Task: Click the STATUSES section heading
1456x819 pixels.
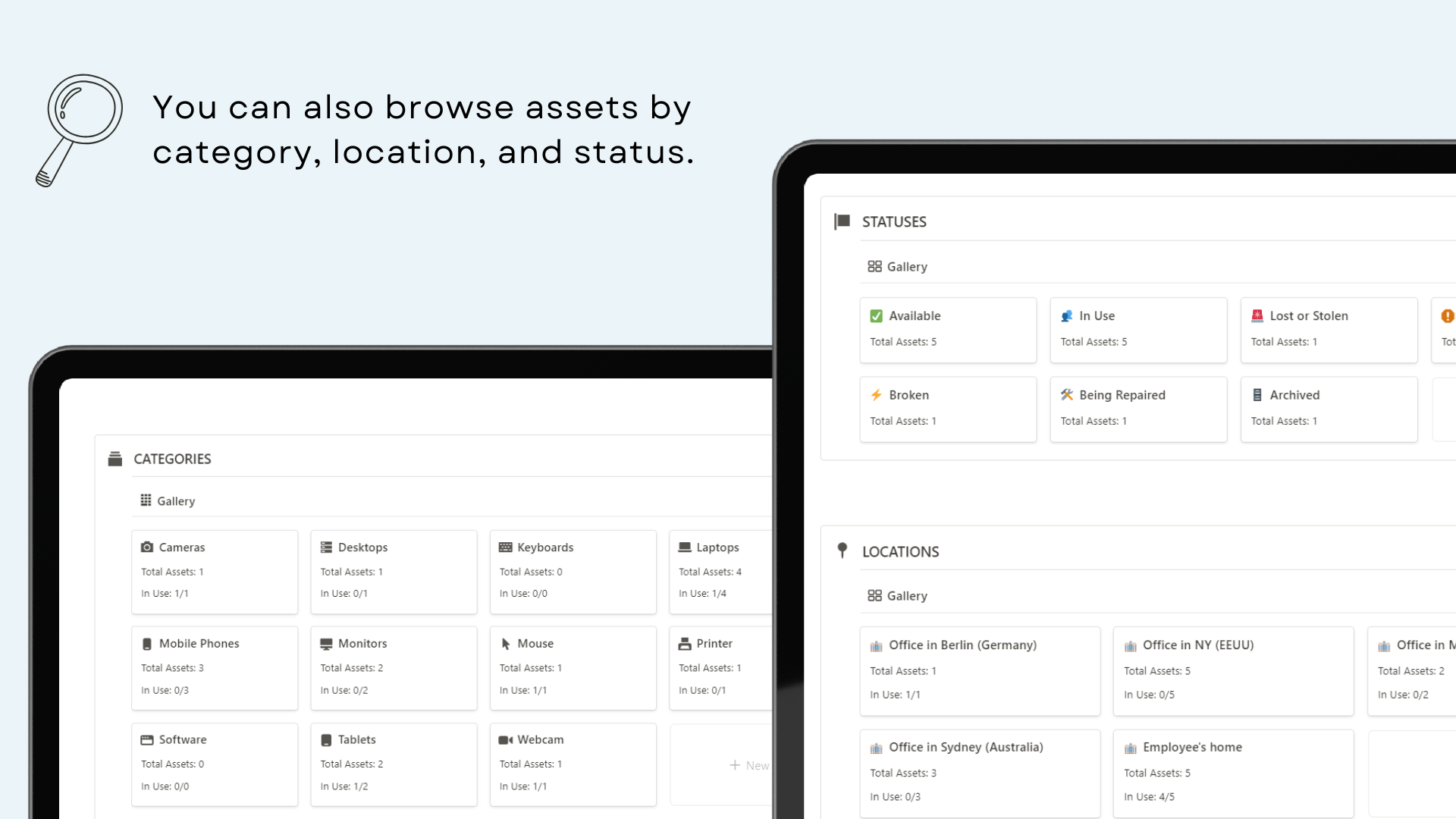Action: click(x=894, y=222)
